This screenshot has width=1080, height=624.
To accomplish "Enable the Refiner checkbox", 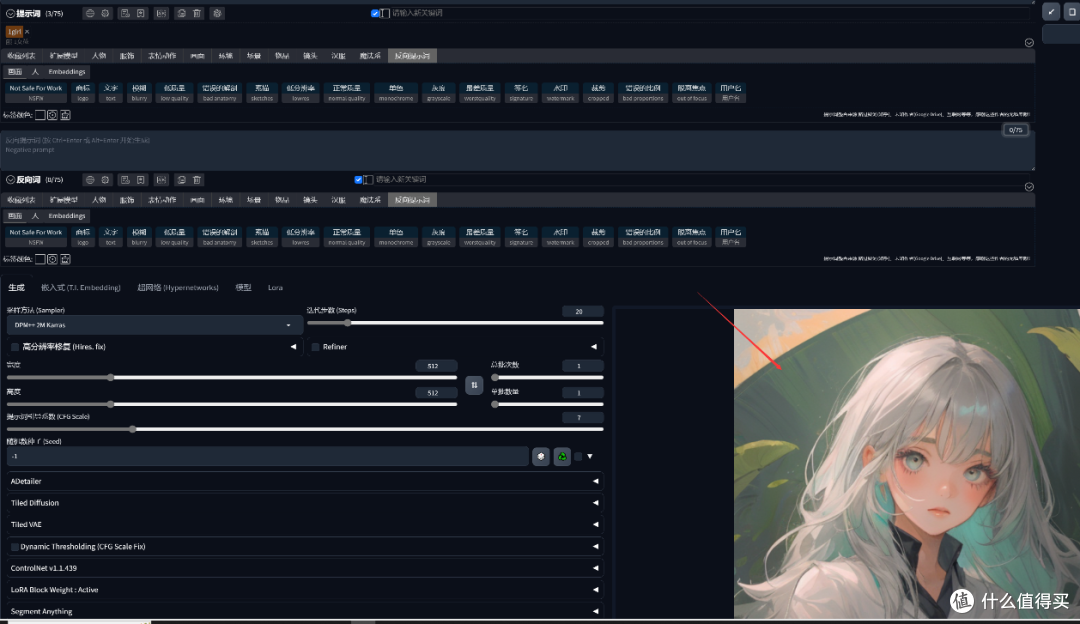I will click(316, 347).
